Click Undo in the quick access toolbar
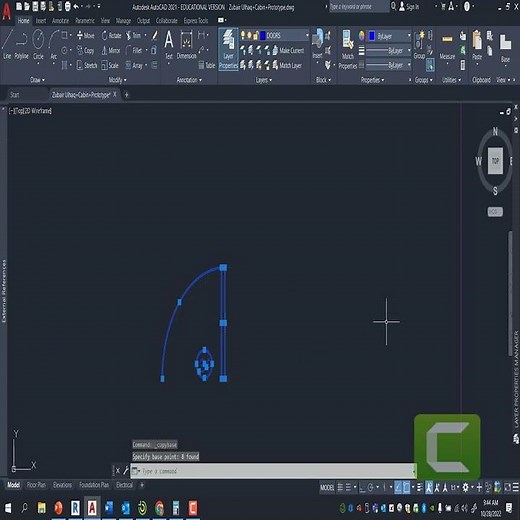 point(76,6)
